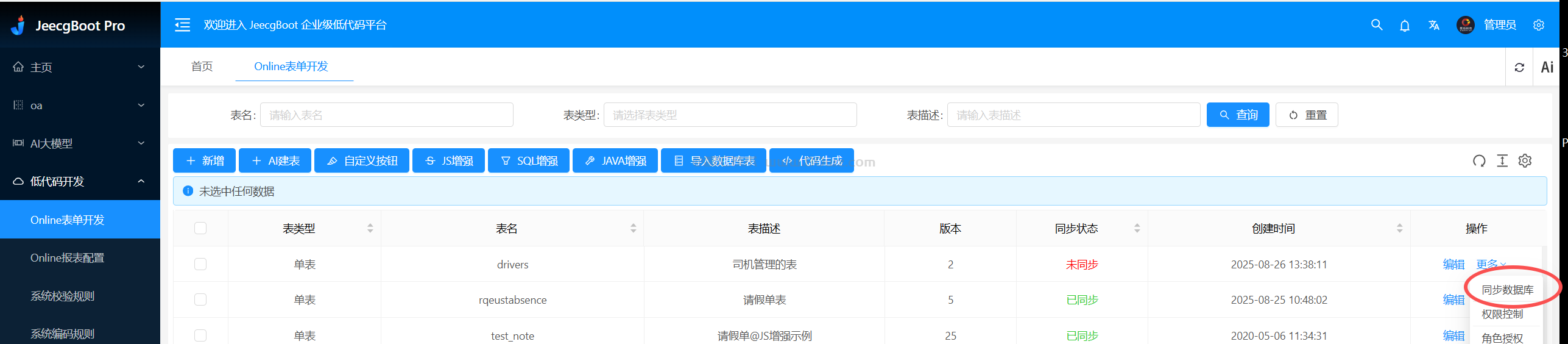Open the header settings gear icon
Screen dimensions: 1568x344
point(1538,25)
